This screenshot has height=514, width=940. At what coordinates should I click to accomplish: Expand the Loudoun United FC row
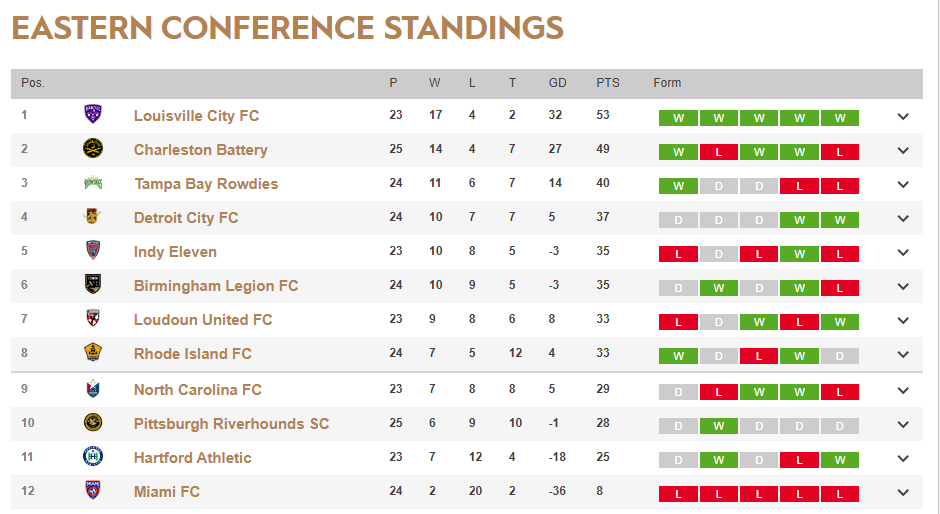coord(903,321)
